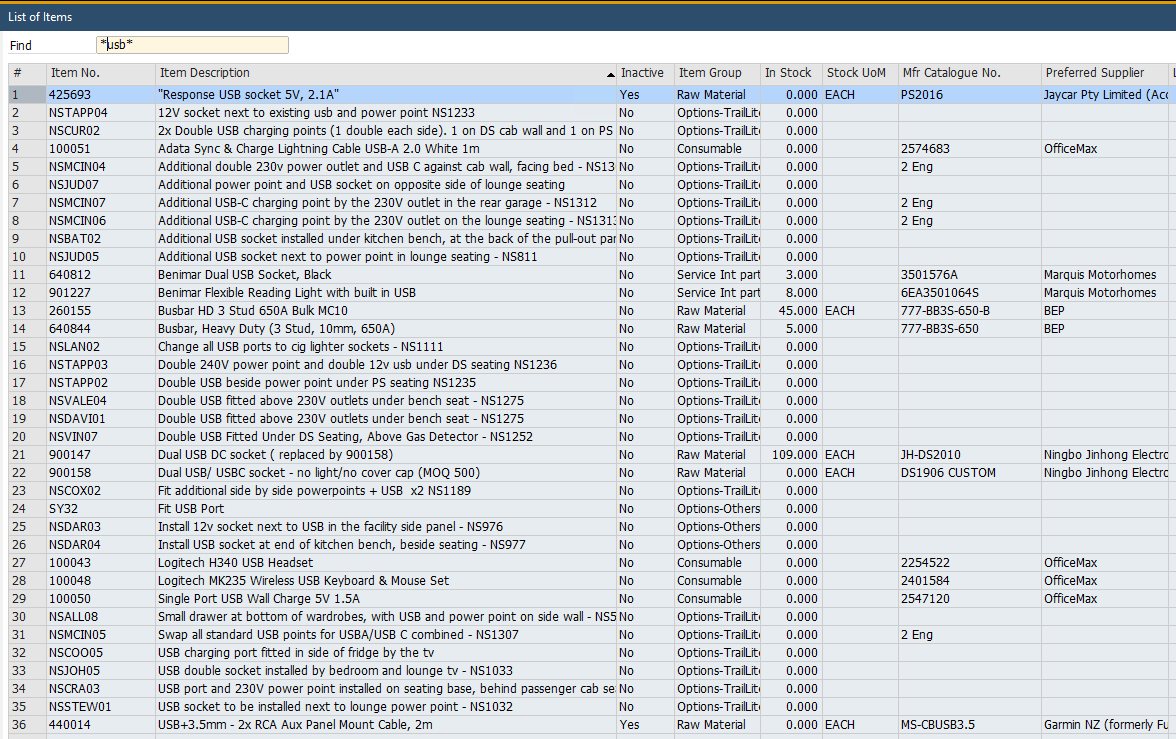Click the Preferred Supplier column header
Image resolution: width=1176 pixels, height=739 pixels.
[x=1094, y=73]
